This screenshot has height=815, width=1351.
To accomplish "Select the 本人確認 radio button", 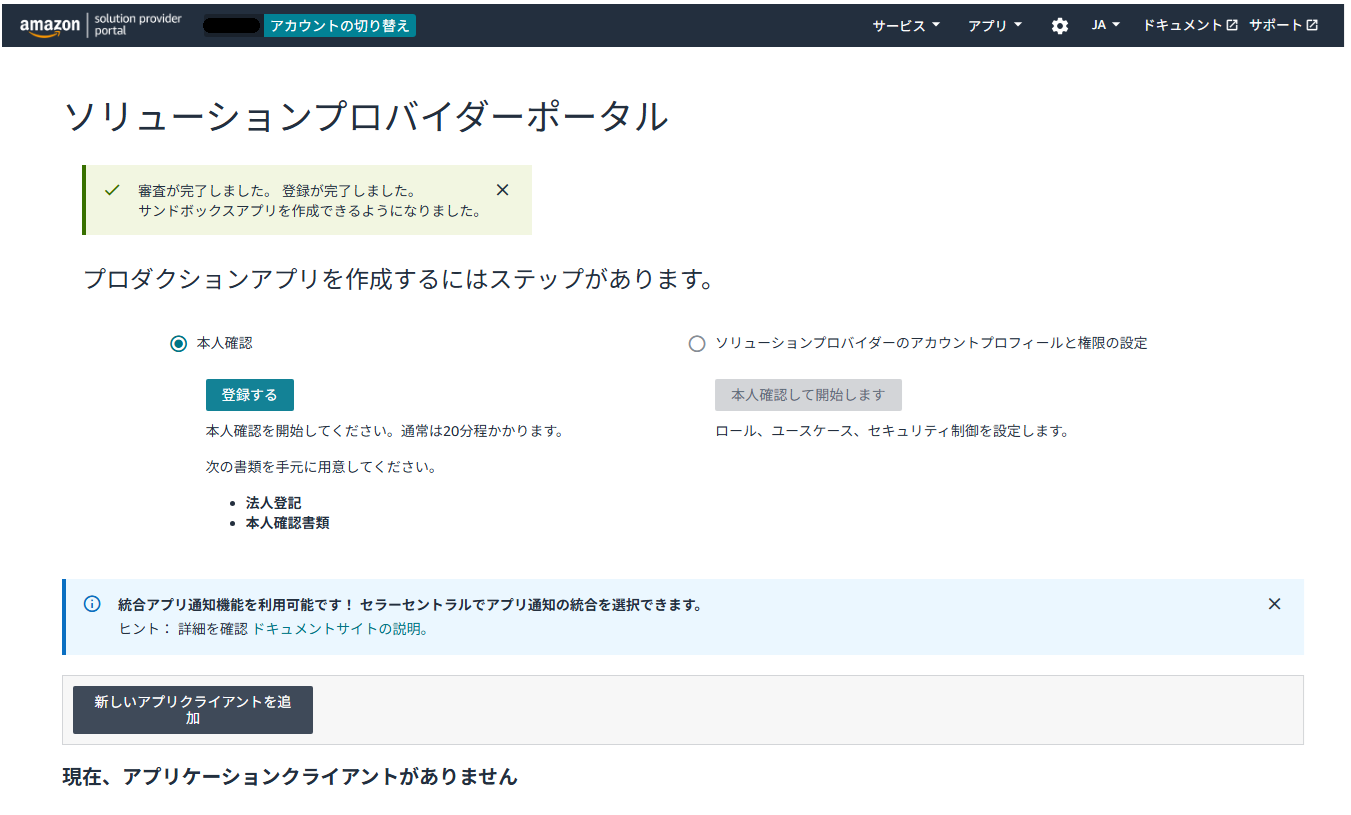I will coord(178,343).
